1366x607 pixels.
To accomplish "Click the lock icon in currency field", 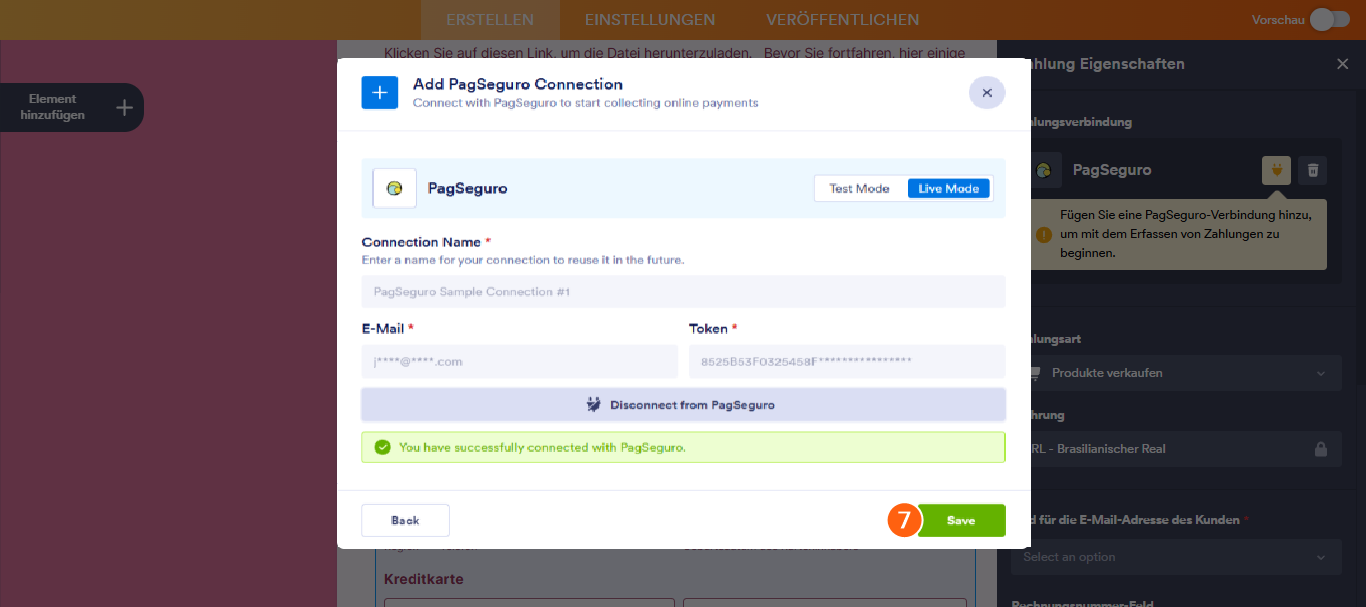I will (1320, 449).
